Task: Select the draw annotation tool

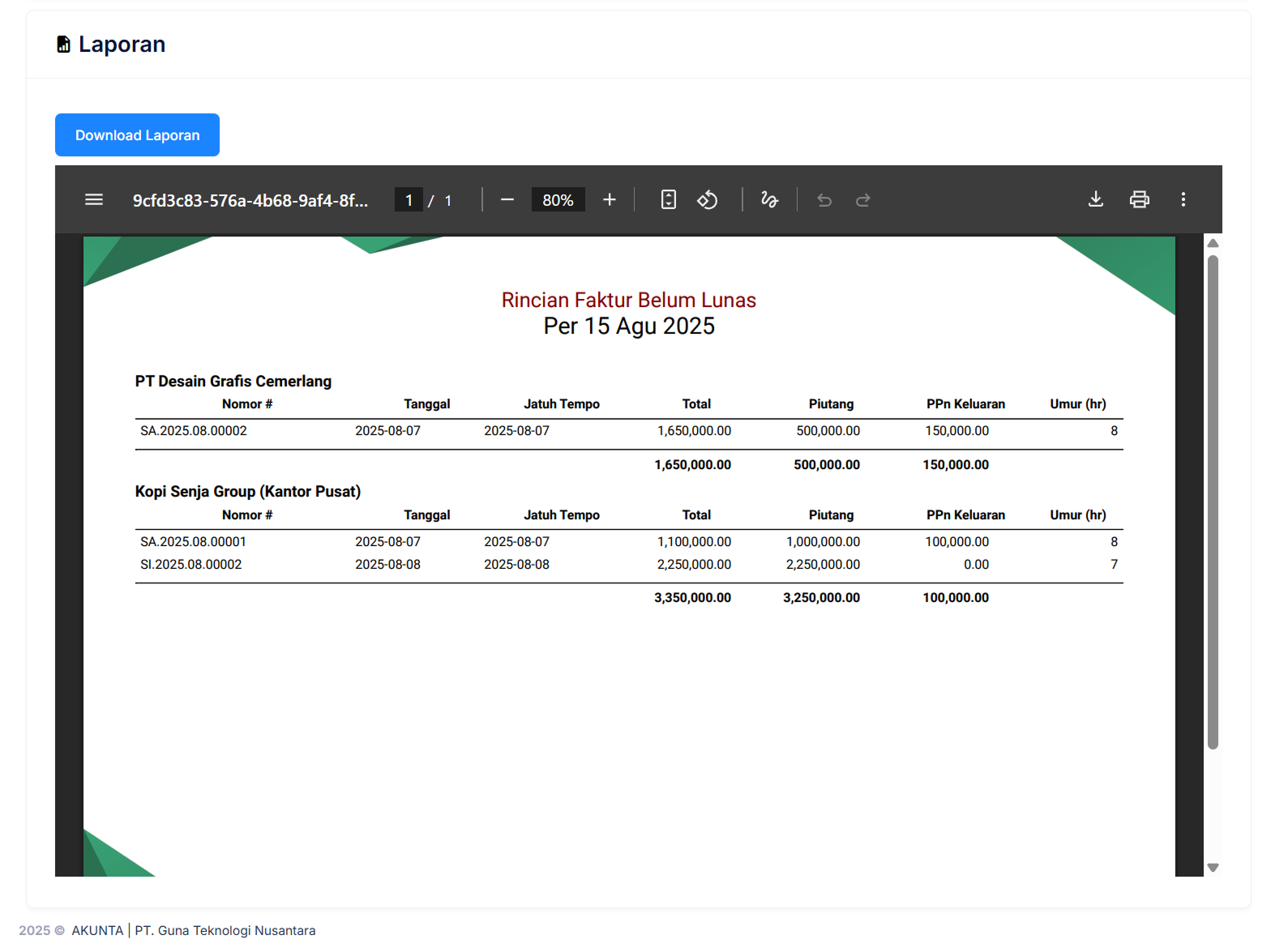Action: coord(769,199)
